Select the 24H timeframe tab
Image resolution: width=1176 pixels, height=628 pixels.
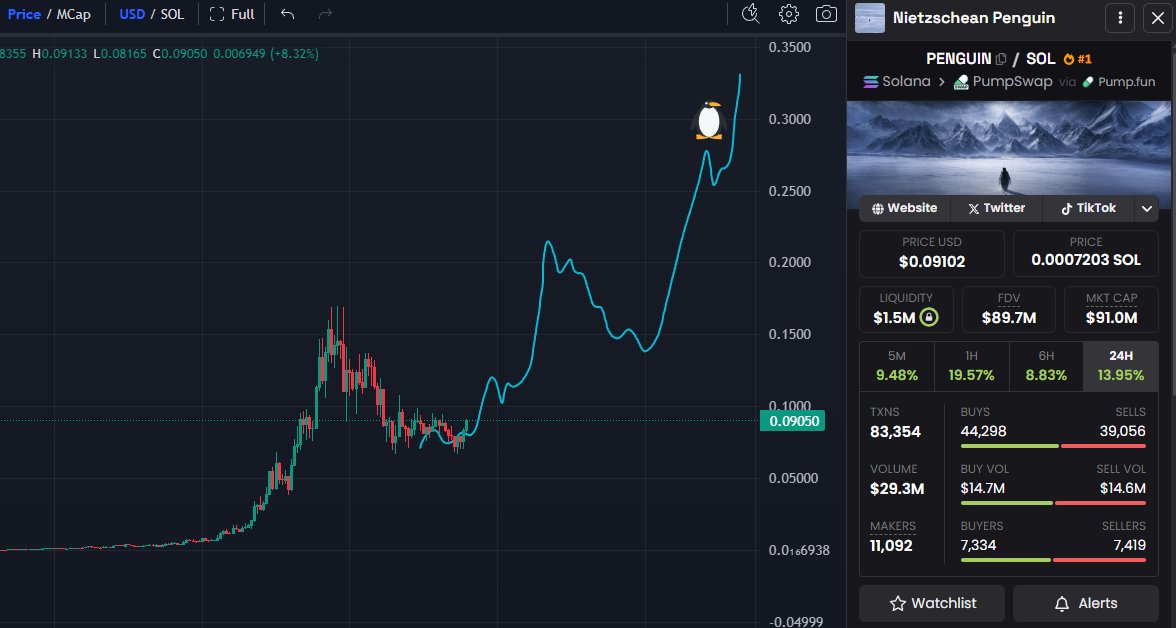(x=1120, y=365)
